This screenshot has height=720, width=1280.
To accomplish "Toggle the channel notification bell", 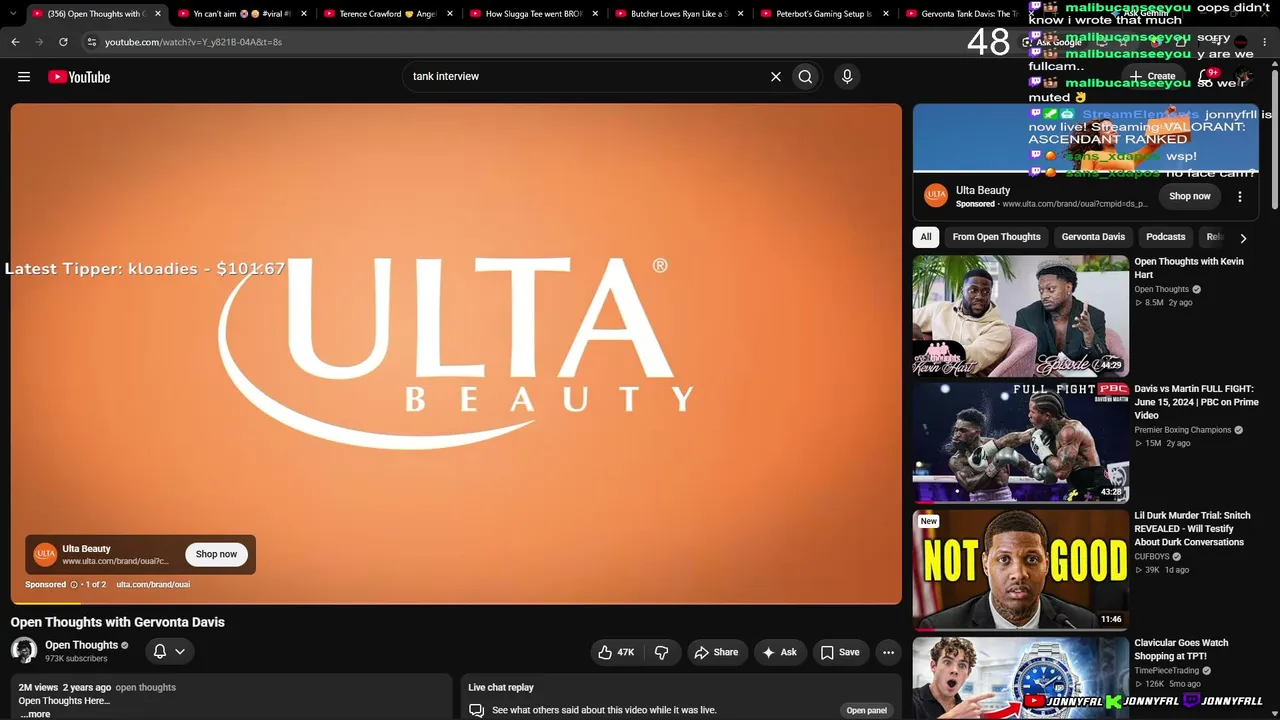I will (x=160, y=651).
